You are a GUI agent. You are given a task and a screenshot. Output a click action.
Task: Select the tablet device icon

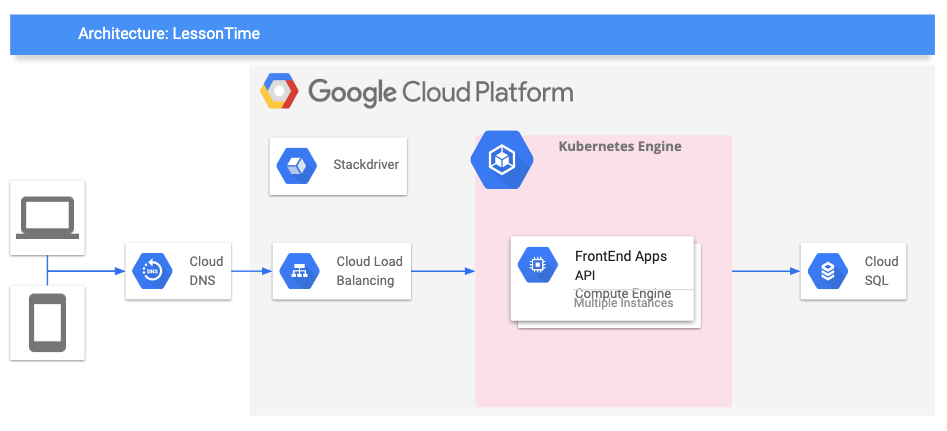tap(47, 323)
